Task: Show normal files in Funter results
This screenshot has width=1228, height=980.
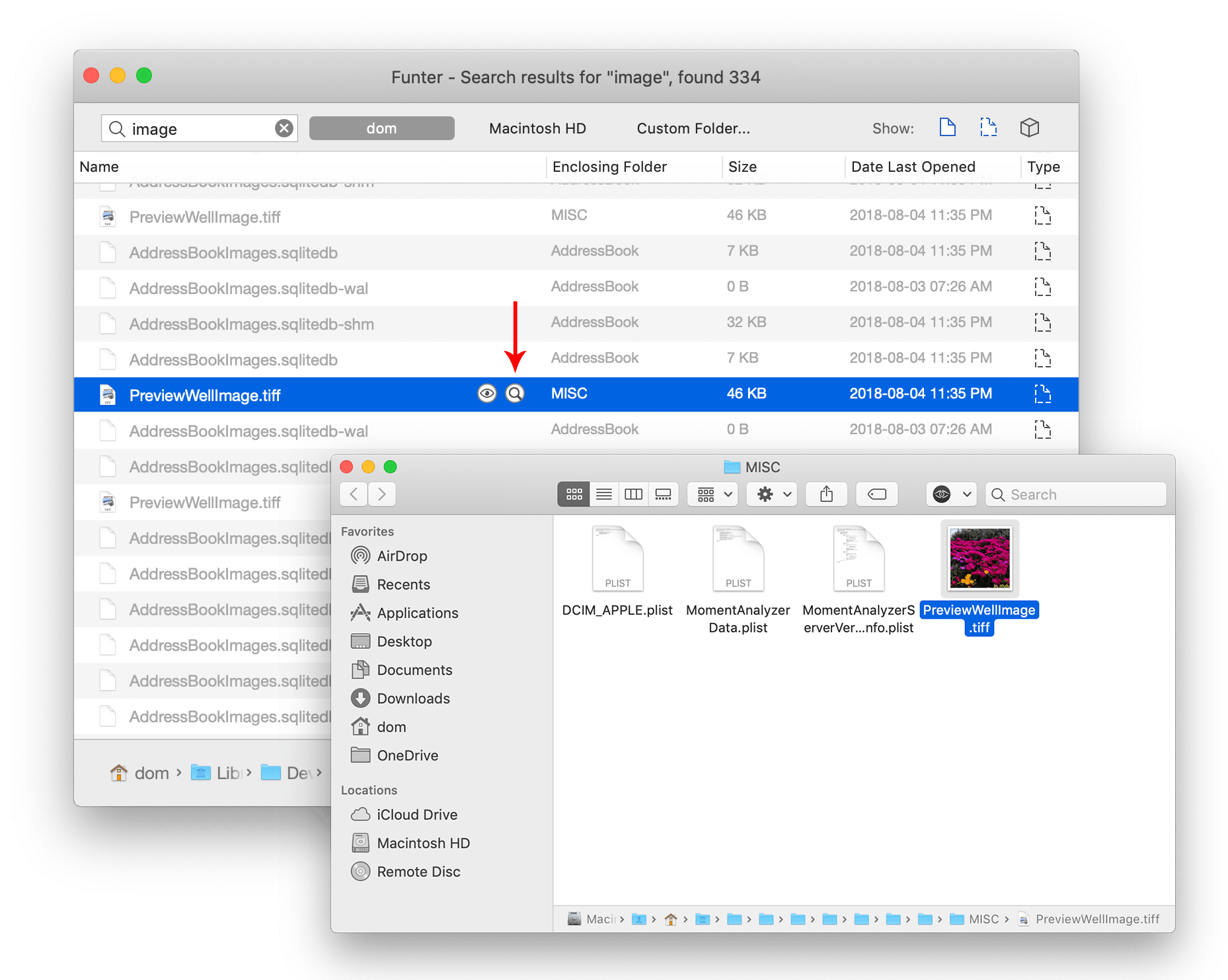Action: click(x=948, y=128)
